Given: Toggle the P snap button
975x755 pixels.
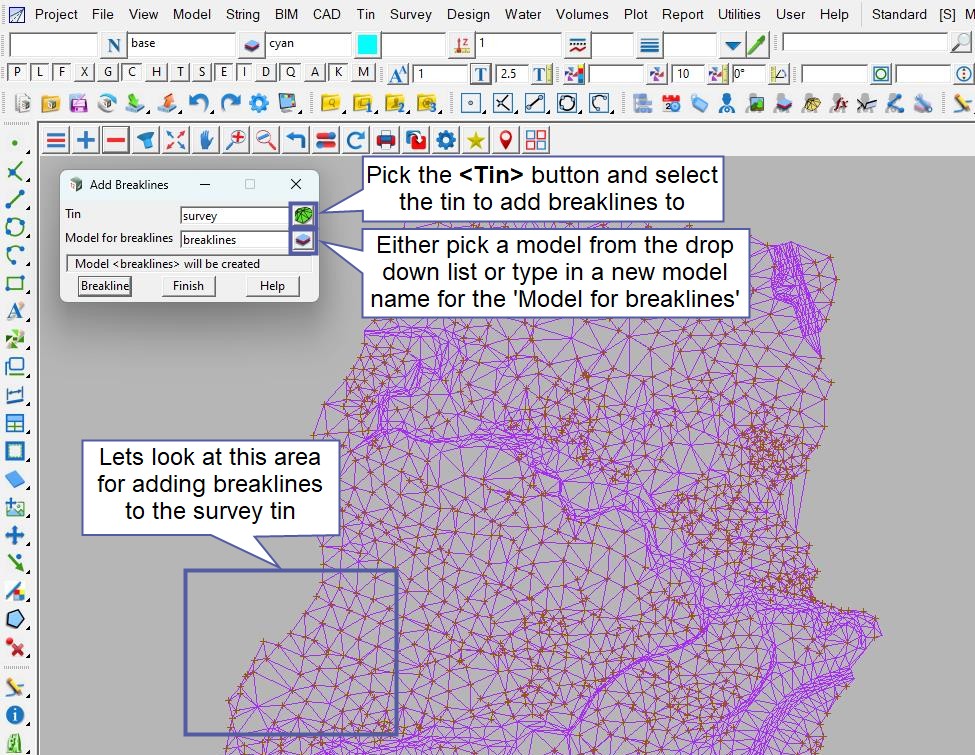Looking at the screenshot, I should (x=17, y=72).
